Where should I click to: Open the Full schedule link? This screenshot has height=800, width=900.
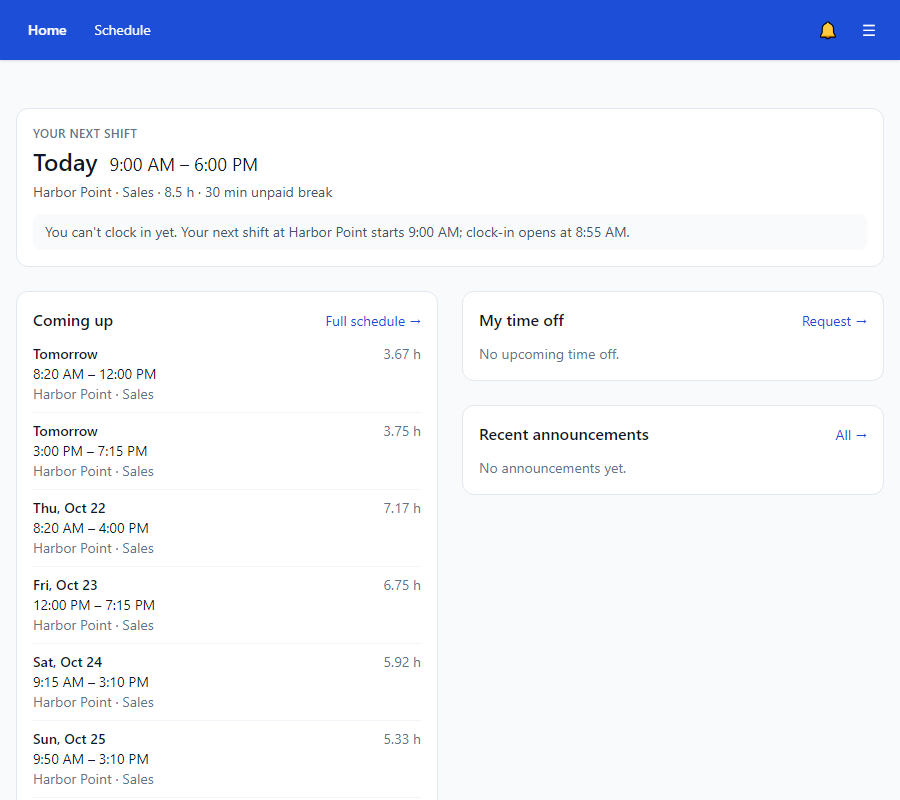[373, 321]
